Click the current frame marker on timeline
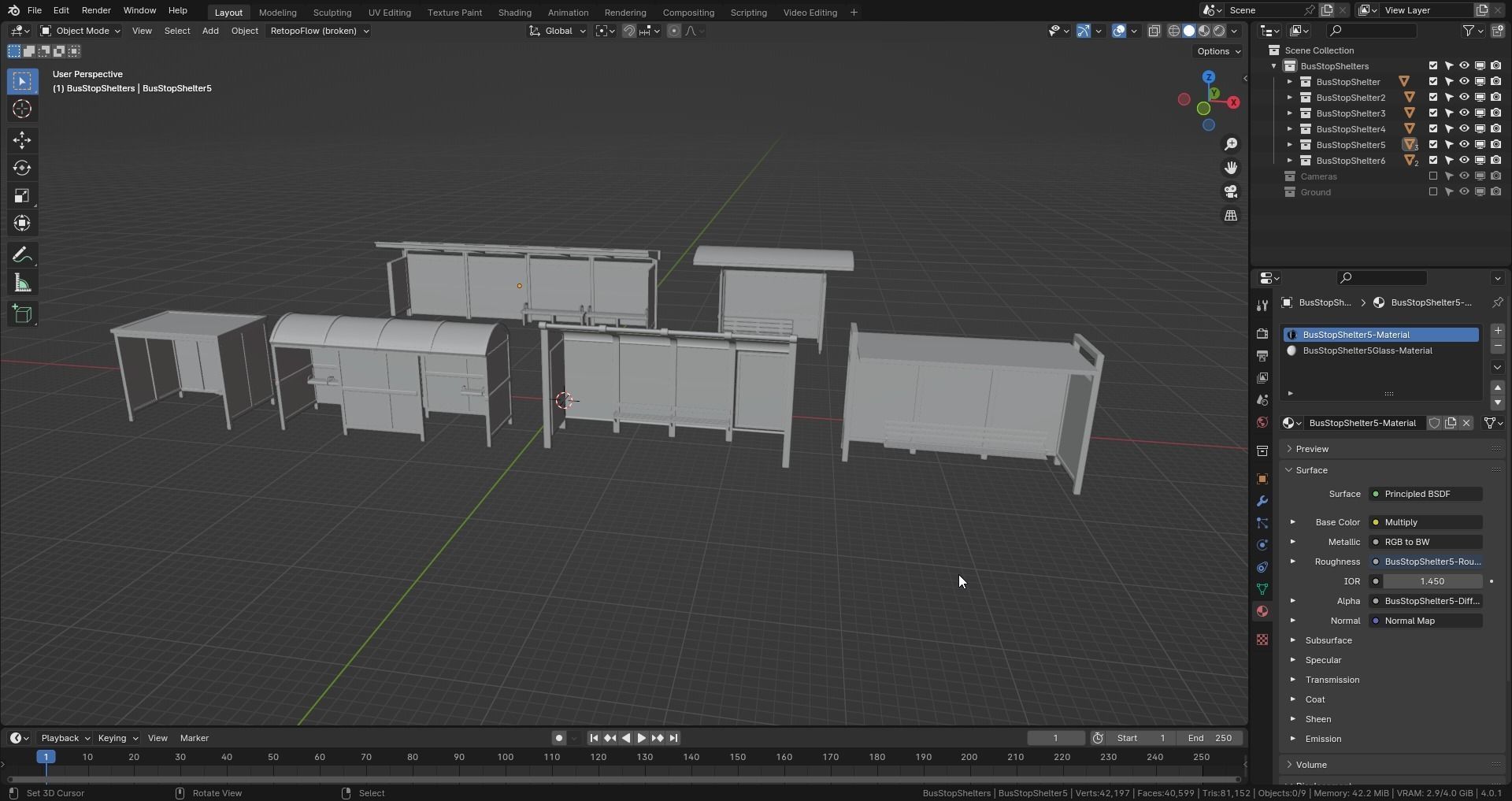 [x=46, y=757]
